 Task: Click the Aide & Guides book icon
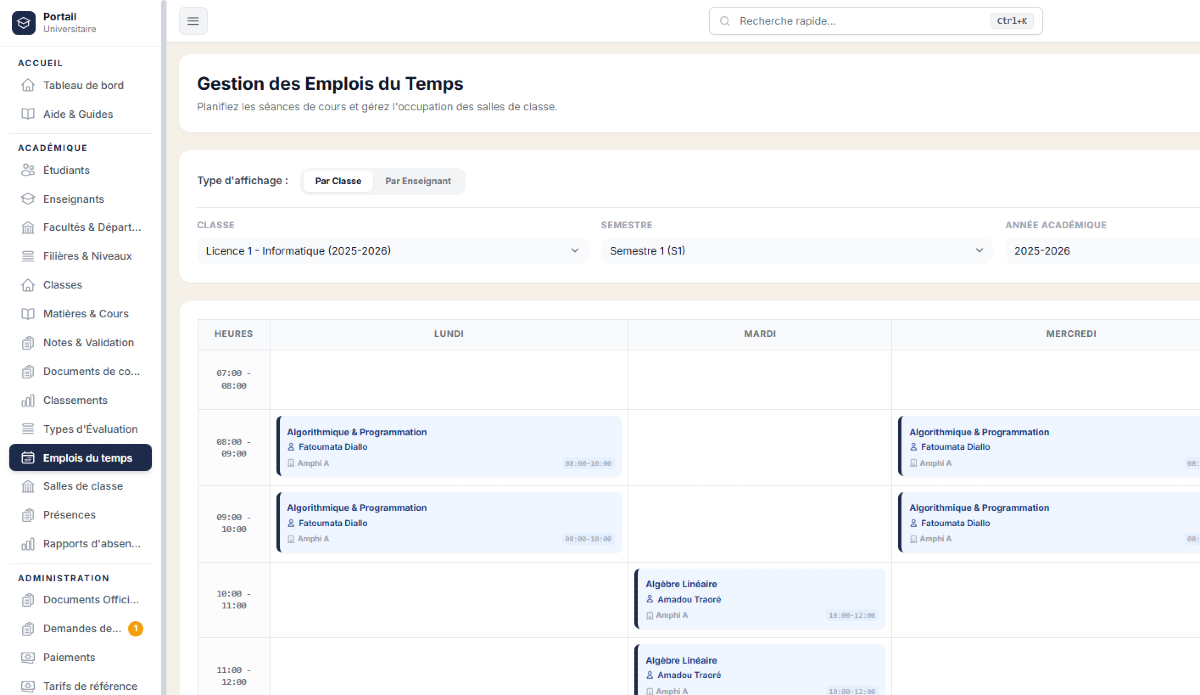pos(28,114)
